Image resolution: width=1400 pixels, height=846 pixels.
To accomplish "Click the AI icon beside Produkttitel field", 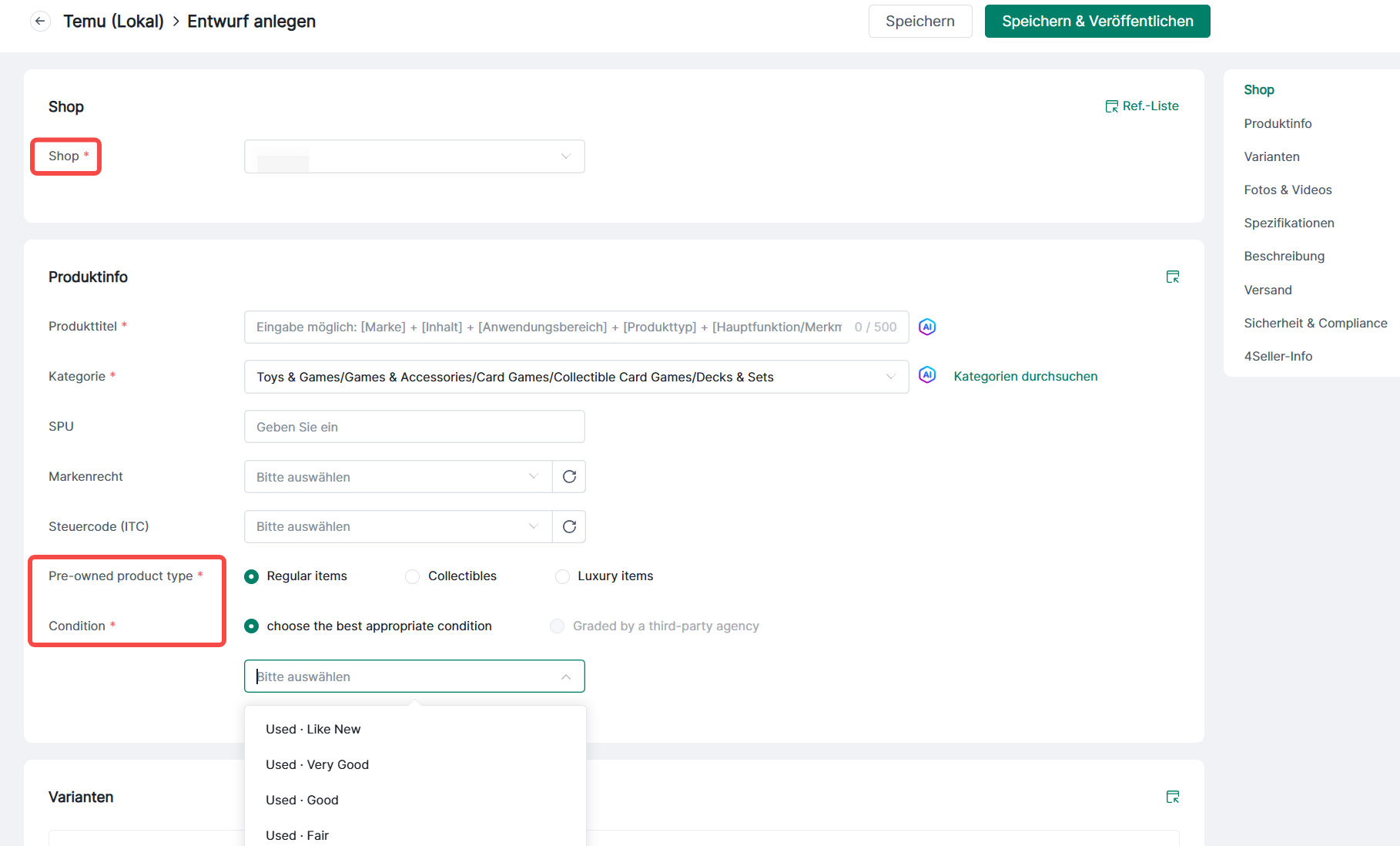I will click(x=927, y=327).
